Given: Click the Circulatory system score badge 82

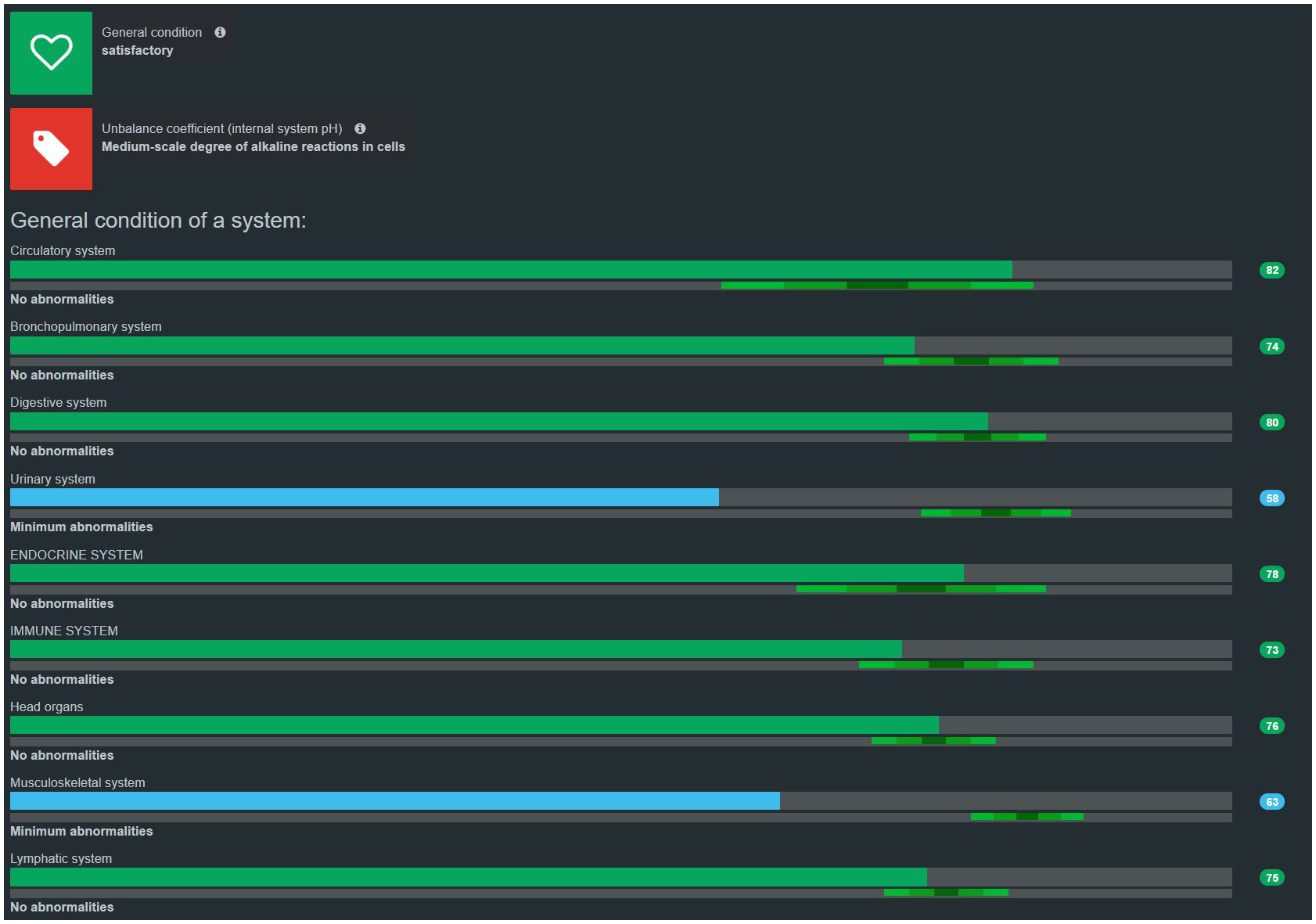Looking at the screenshot, I should click(x=1271, y=270).
